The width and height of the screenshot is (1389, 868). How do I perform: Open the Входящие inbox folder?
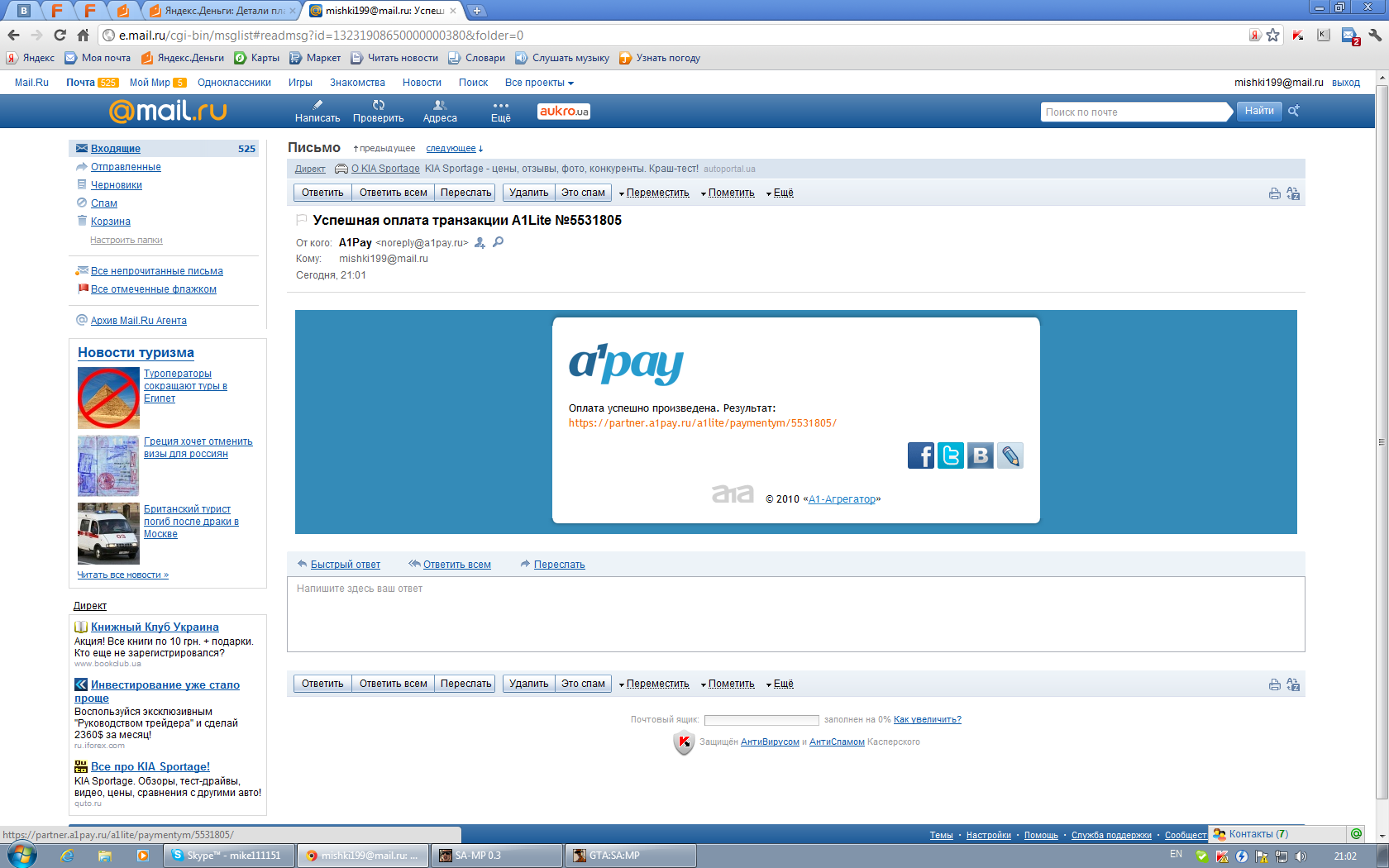[x=116, y=149]
